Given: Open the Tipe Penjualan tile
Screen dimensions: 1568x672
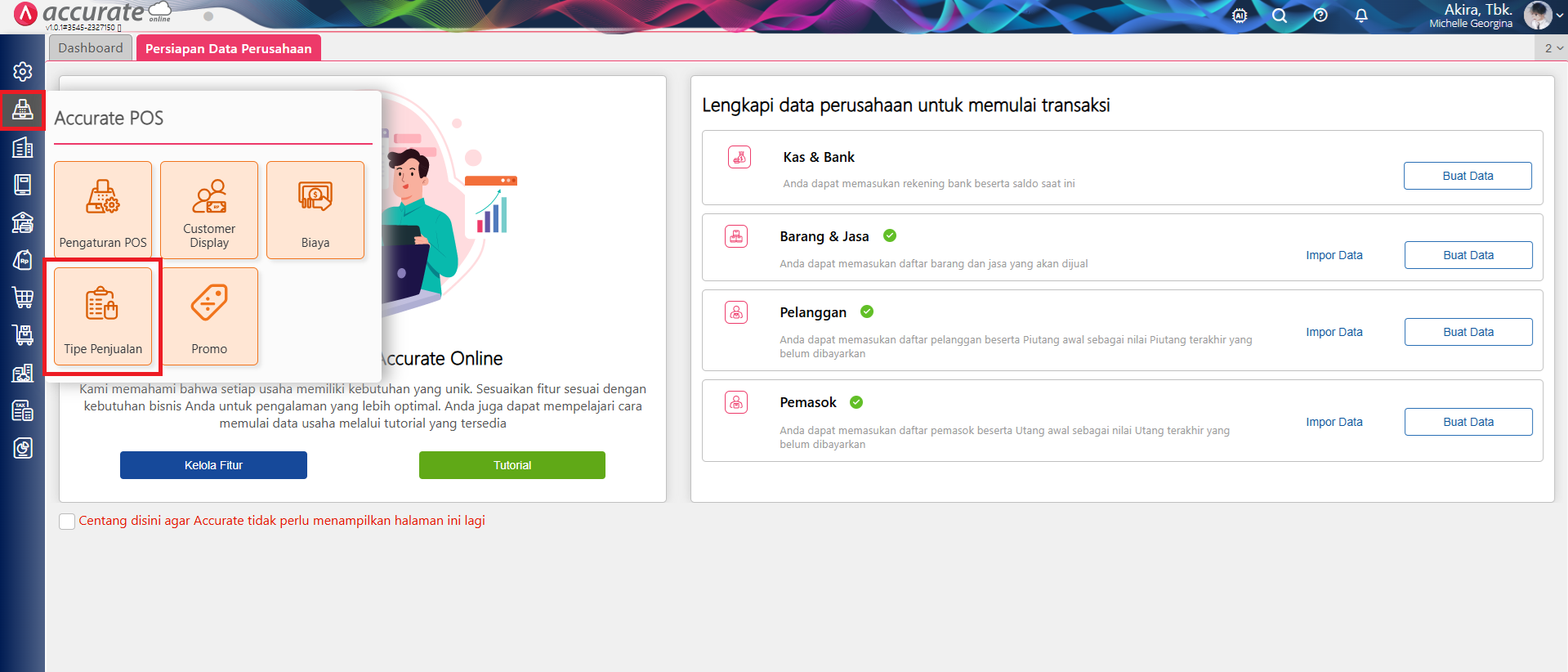Looking at the screenshot, I should click(103, 316).
